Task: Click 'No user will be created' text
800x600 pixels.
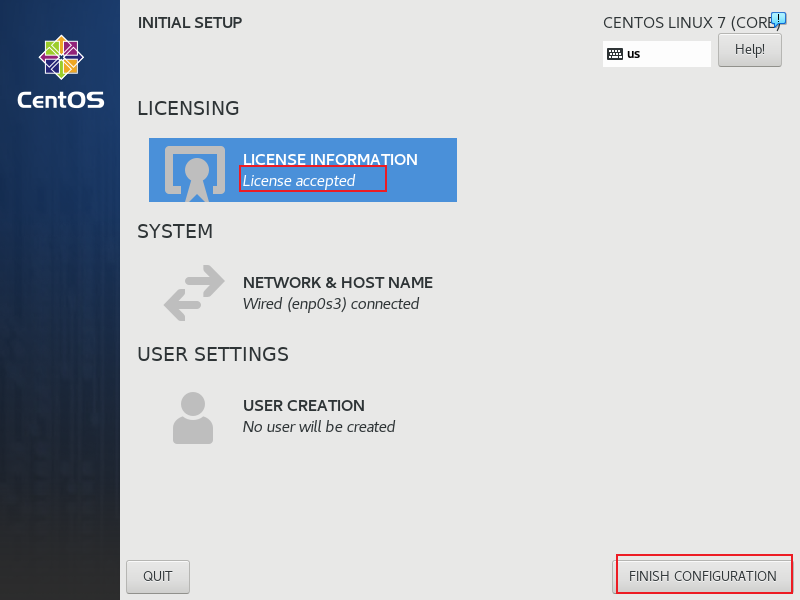Action: (319, 427)
